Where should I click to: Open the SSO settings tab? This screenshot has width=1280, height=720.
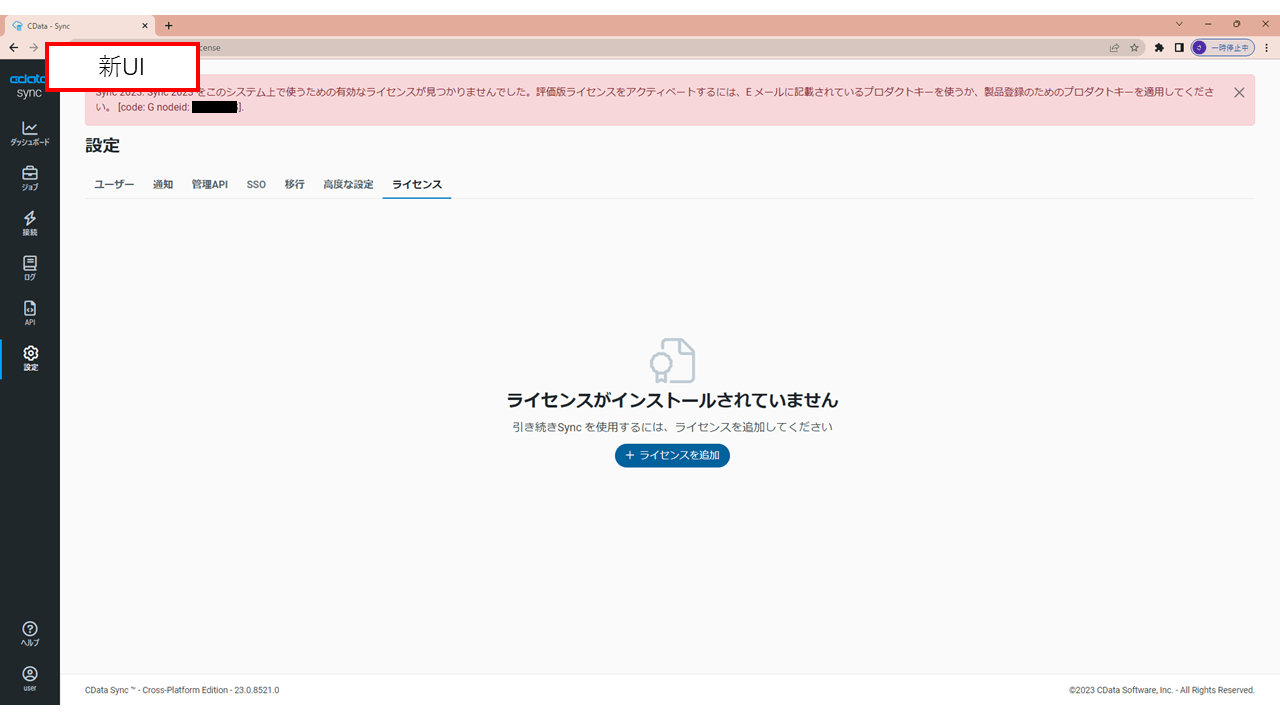[x=256, y=184]
